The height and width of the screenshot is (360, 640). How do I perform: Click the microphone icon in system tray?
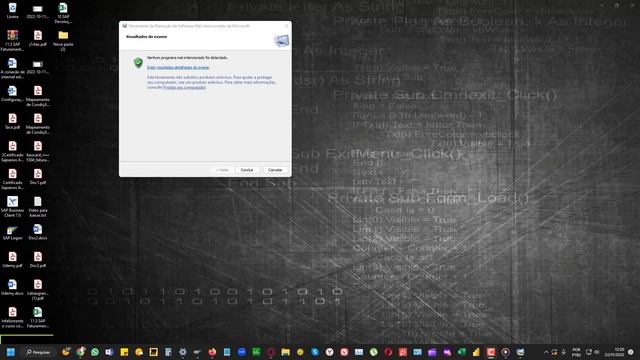(564, 352)
